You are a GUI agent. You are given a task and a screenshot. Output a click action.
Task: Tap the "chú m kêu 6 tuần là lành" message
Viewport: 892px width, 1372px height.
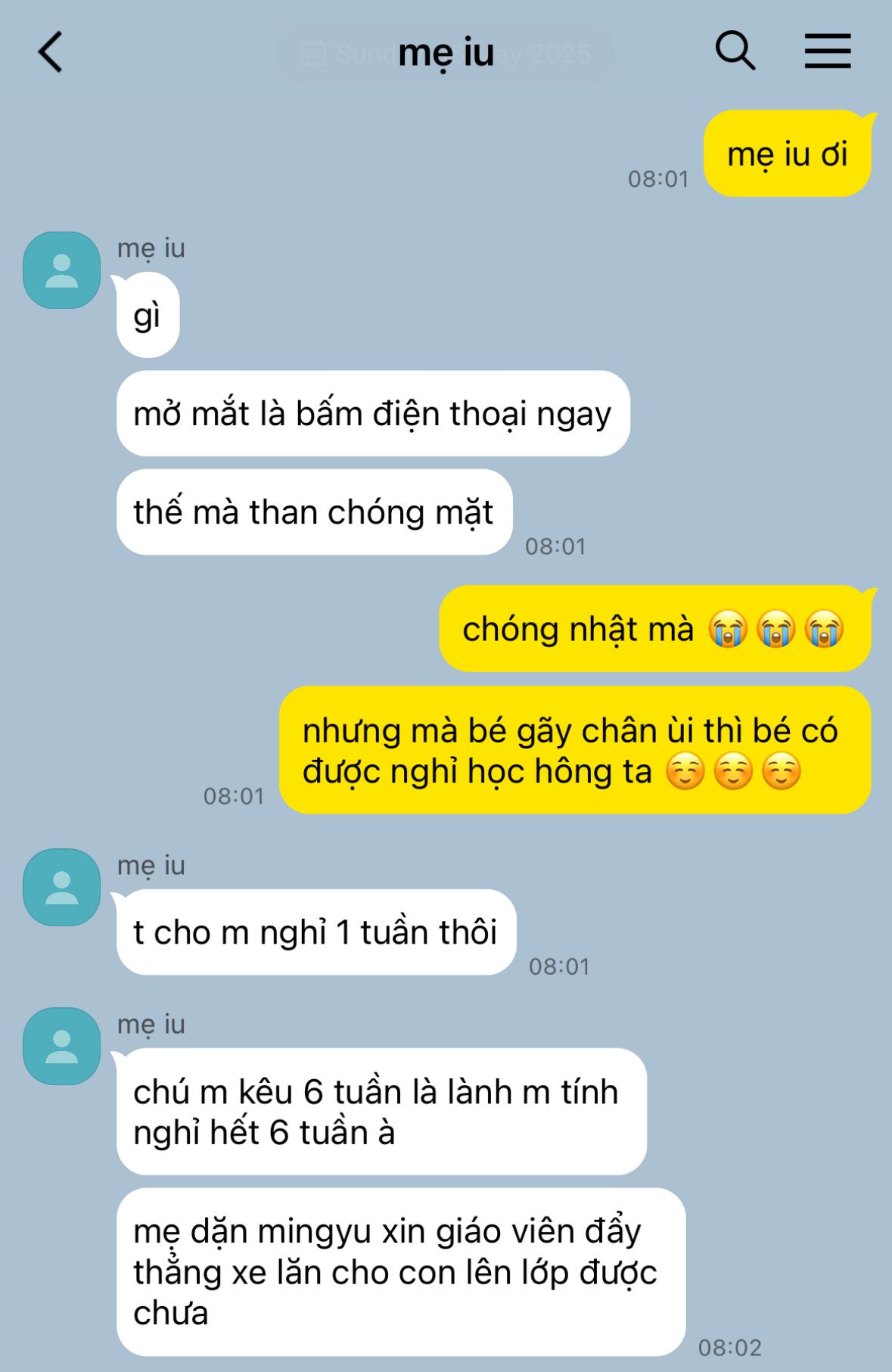pos(381,1111)
